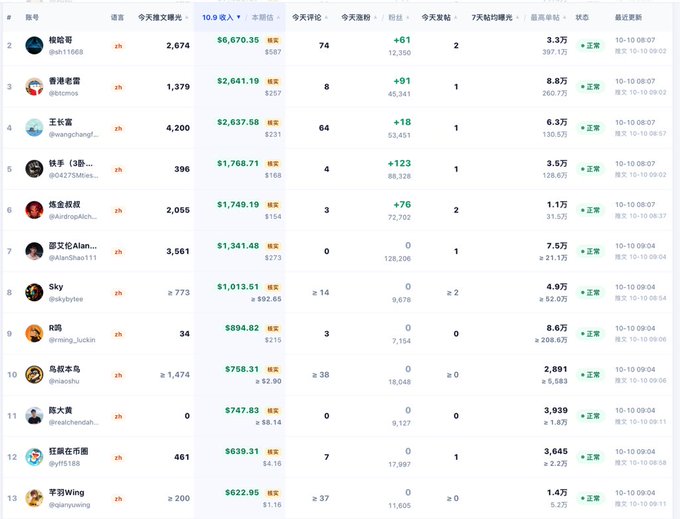Sort by the 粉丝 header
The width and height of the screenshot is (680, 519).
(399, 17)
